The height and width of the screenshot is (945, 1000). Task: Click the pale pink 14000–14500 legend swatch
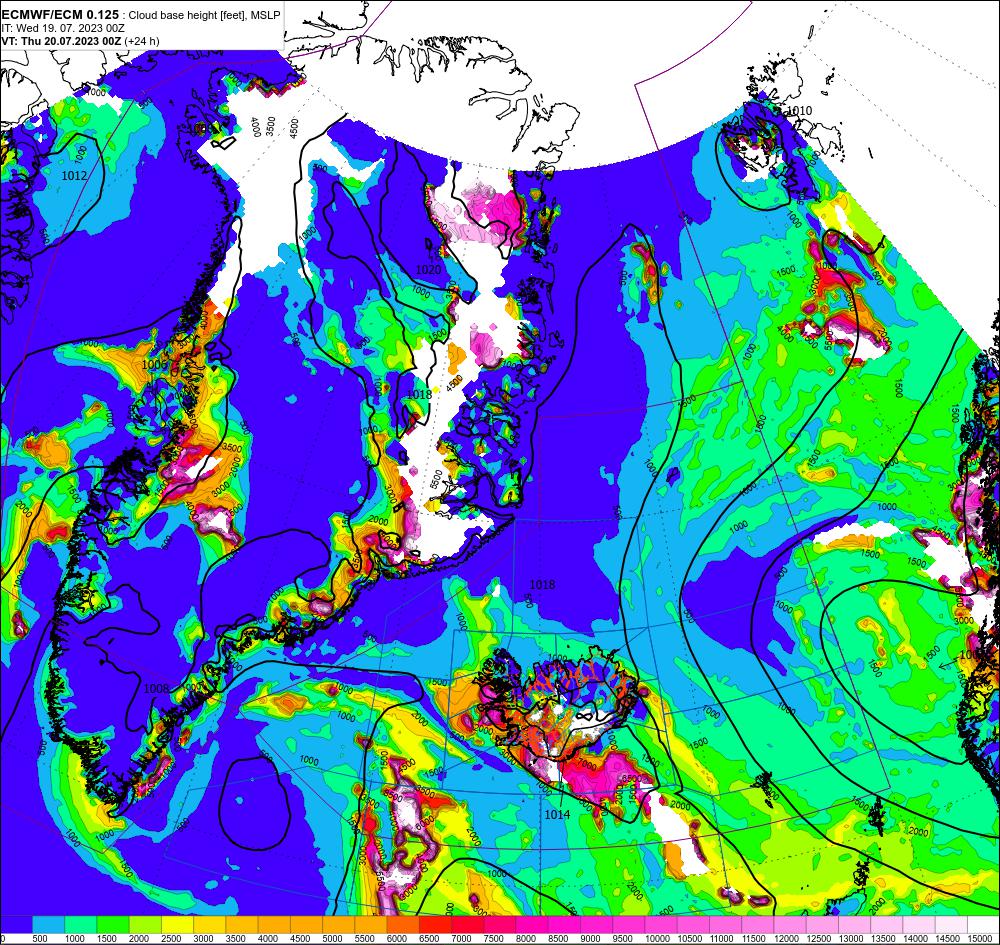point(919,924)
